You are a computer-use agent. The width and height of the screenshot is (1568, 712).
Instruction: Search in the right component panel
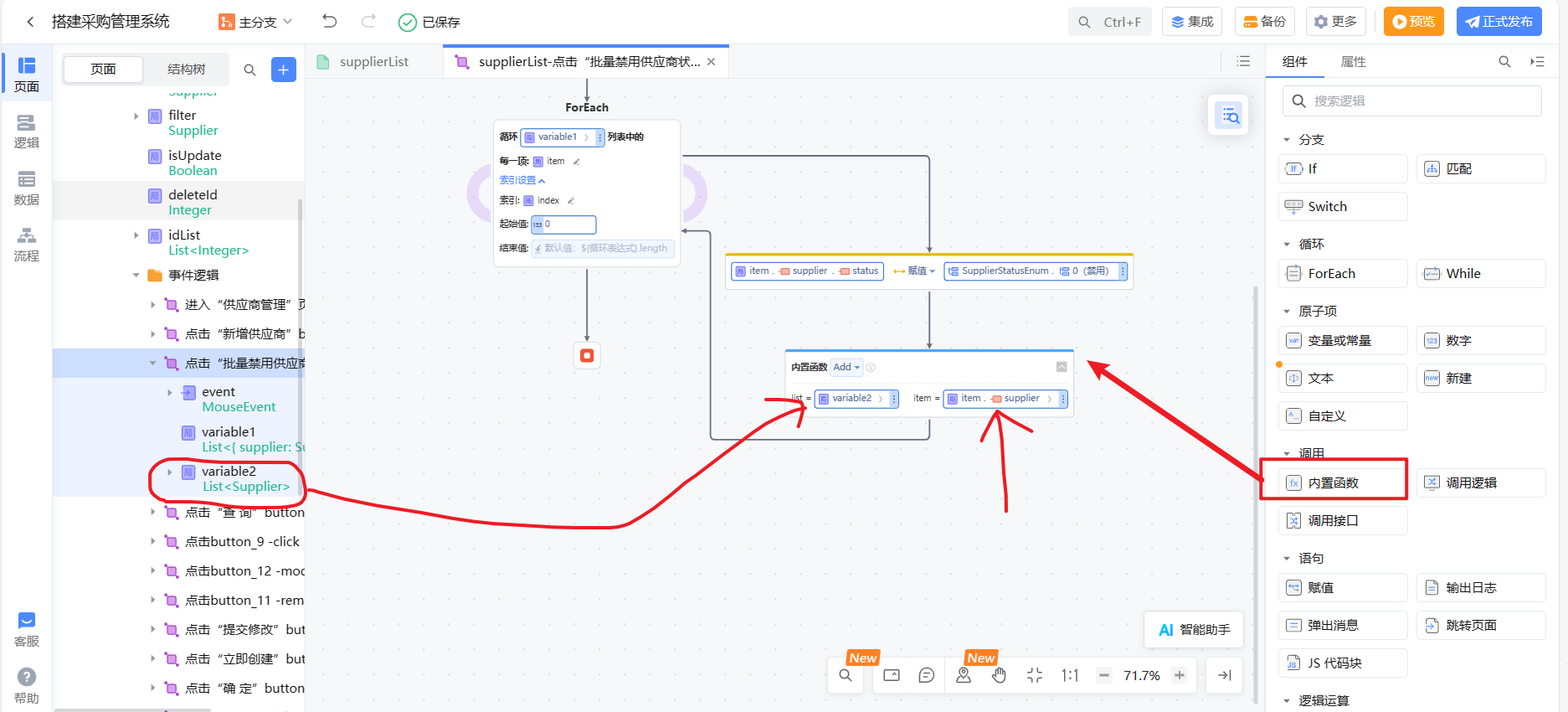[x=1504, y=61]
